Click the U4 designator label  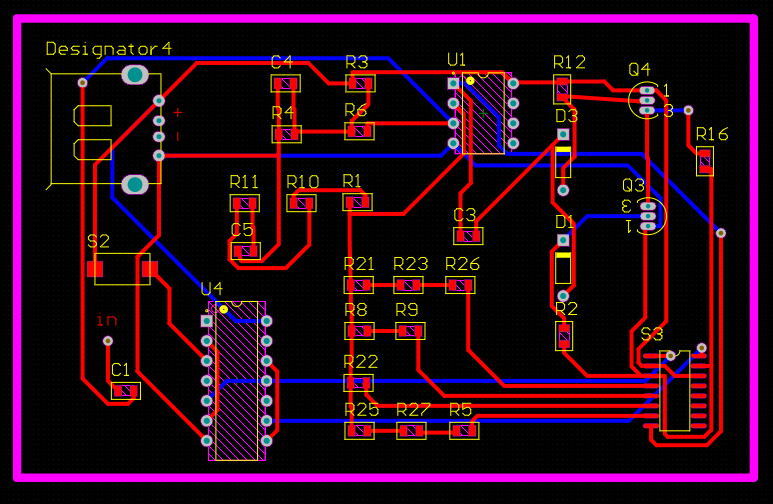tap(212, 288)
